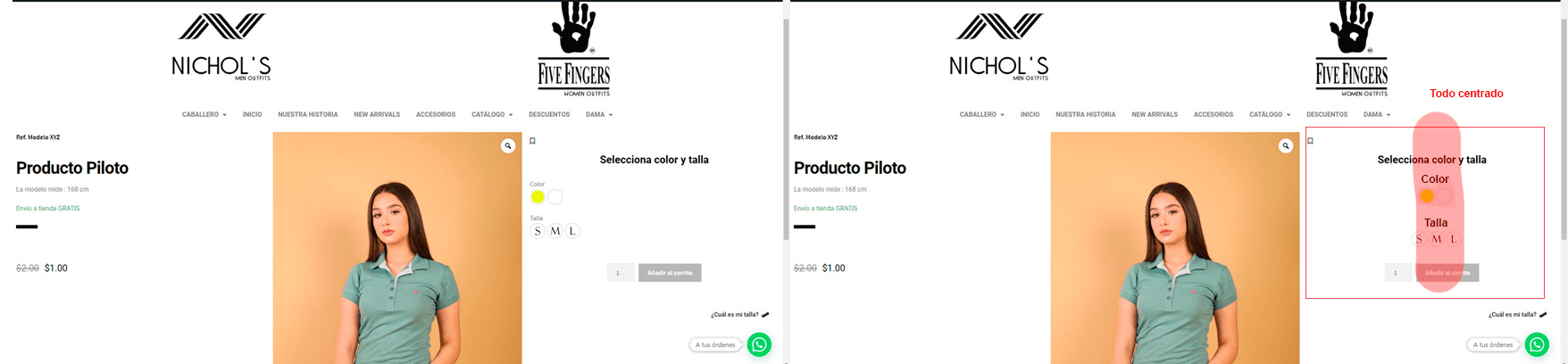Select size S in the left screenshot
This screenshot has width=1568, height=364.
pyautogui.click(x=538, y=231)
